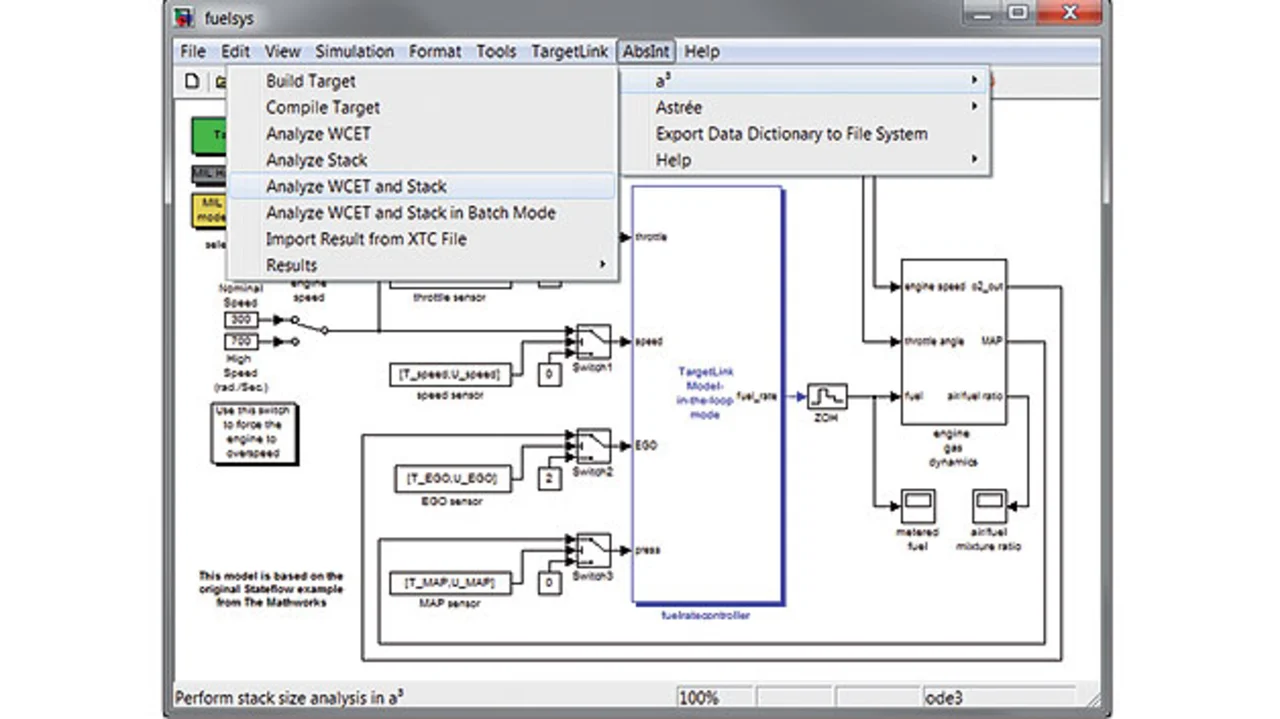Select the [T_MAP,U_MAP] MAP sensor block
This screenshot has height=719, width=1280.
pos(450,583)
